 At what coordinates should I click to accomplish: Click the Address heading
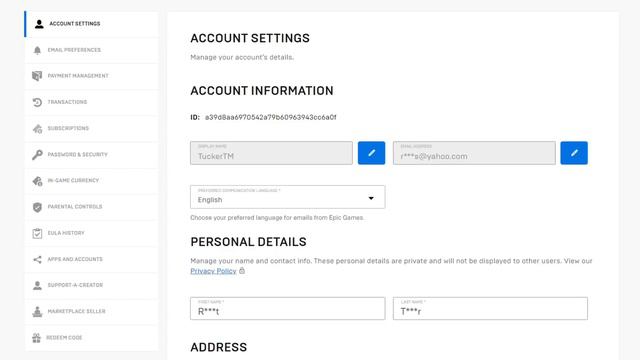point(218,347)
